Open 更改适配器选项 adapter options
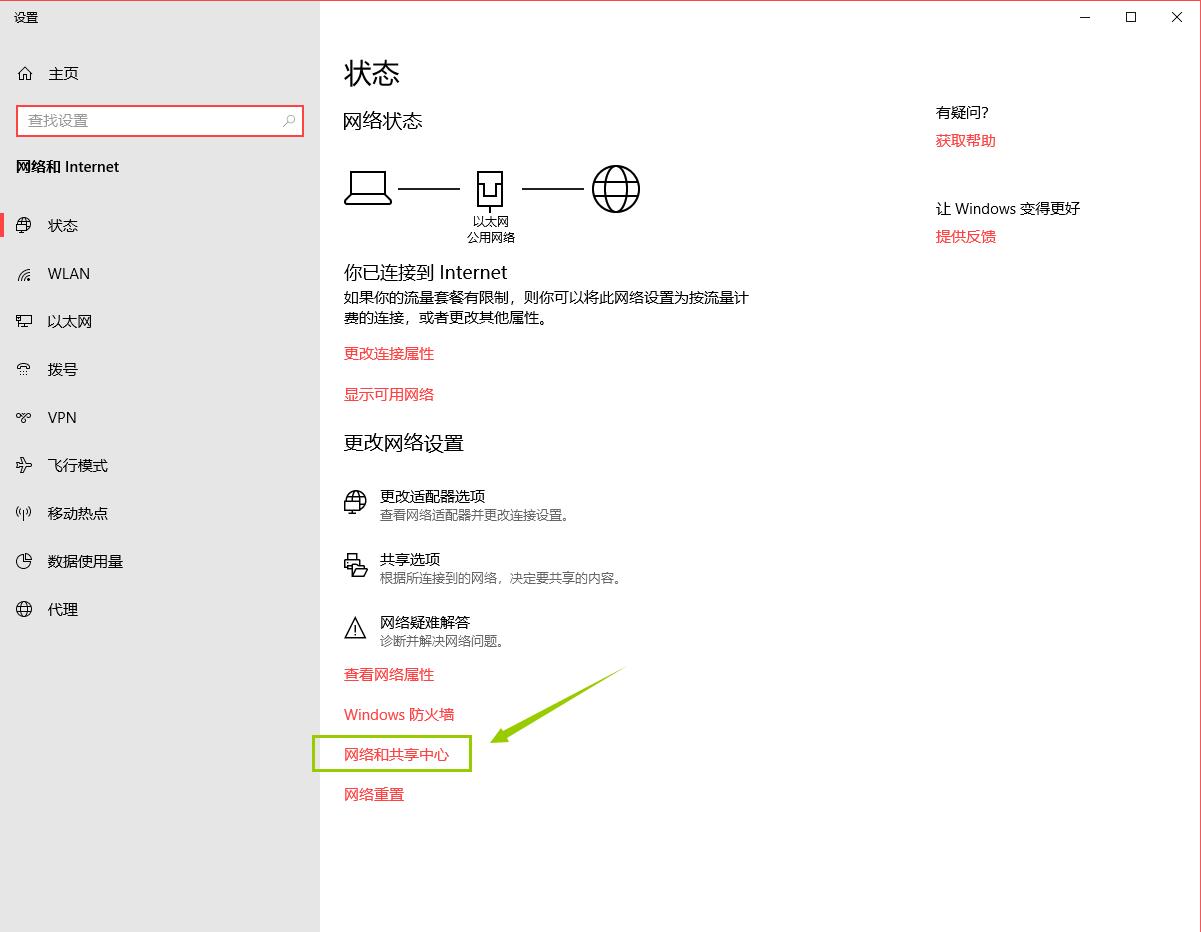Viewport: 1201px width, 932px height. (432, 497)
